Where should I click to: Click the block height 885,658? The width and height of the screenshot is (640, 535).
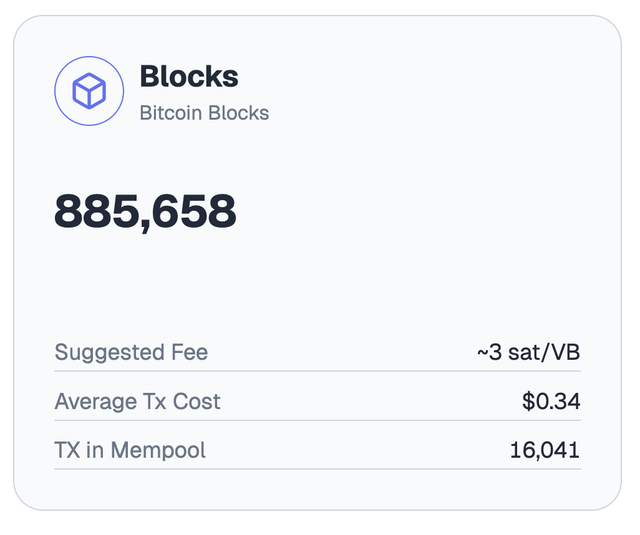(x=145, y=212)
